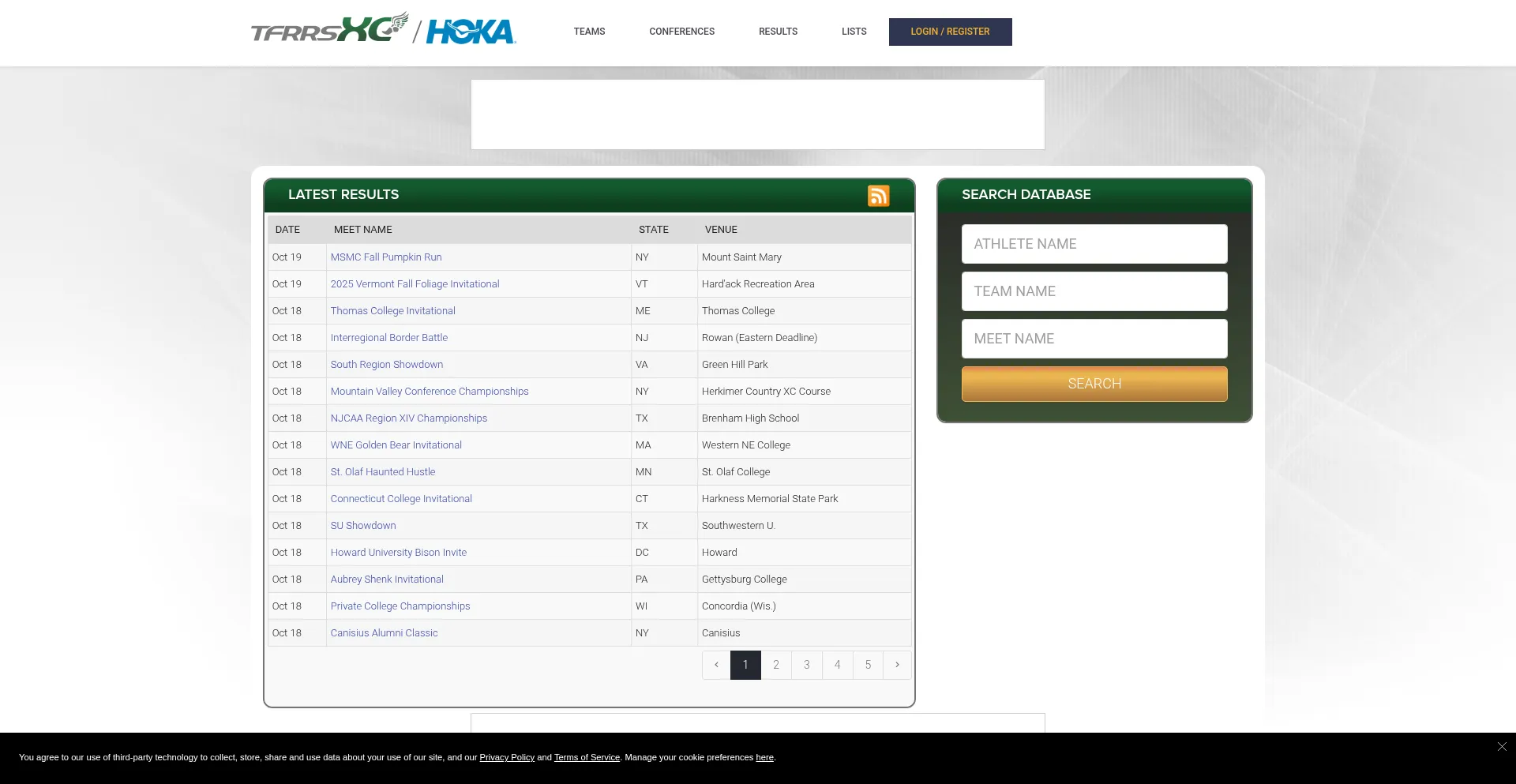Open MSMC Fall Pumpkin Run results
This screenshot has width=1516, height=784.
coord(386,257)
